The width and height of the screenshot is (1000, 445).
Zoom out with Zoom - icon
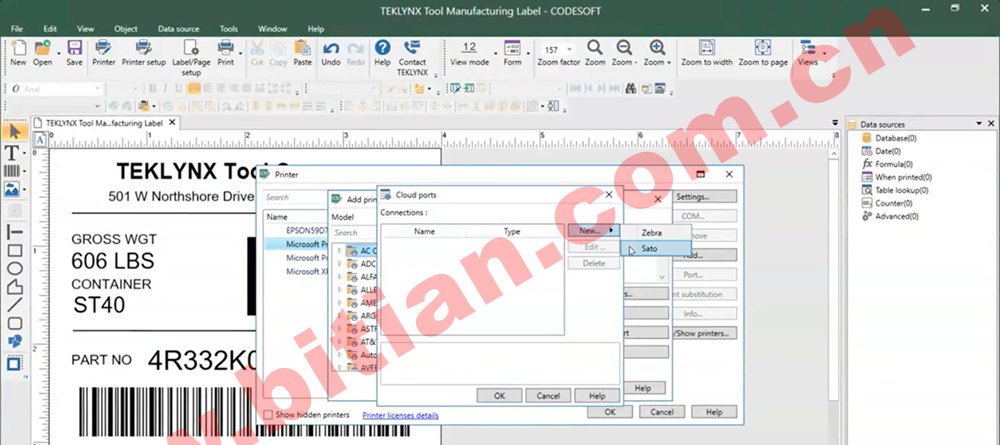pyautogui.click(x=624, y=48)
